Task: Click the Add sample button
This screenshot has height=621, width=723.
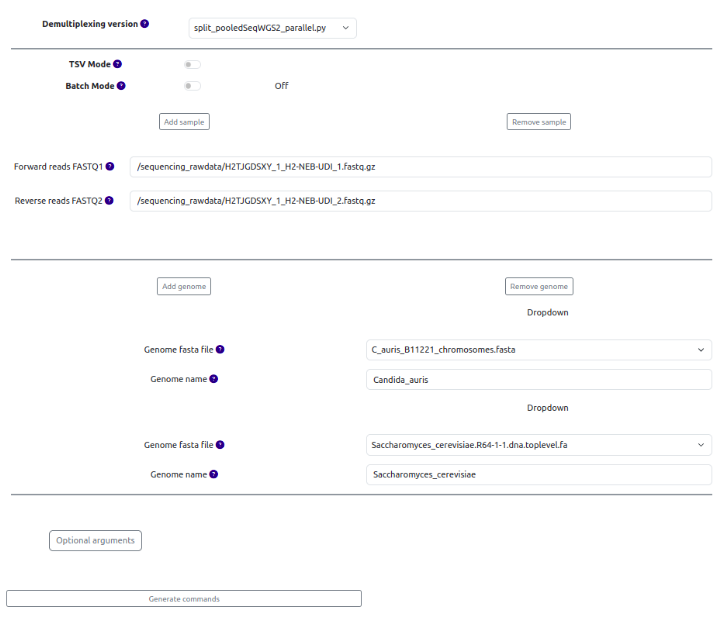Action: pyautogui.click(x=184, y=122)
